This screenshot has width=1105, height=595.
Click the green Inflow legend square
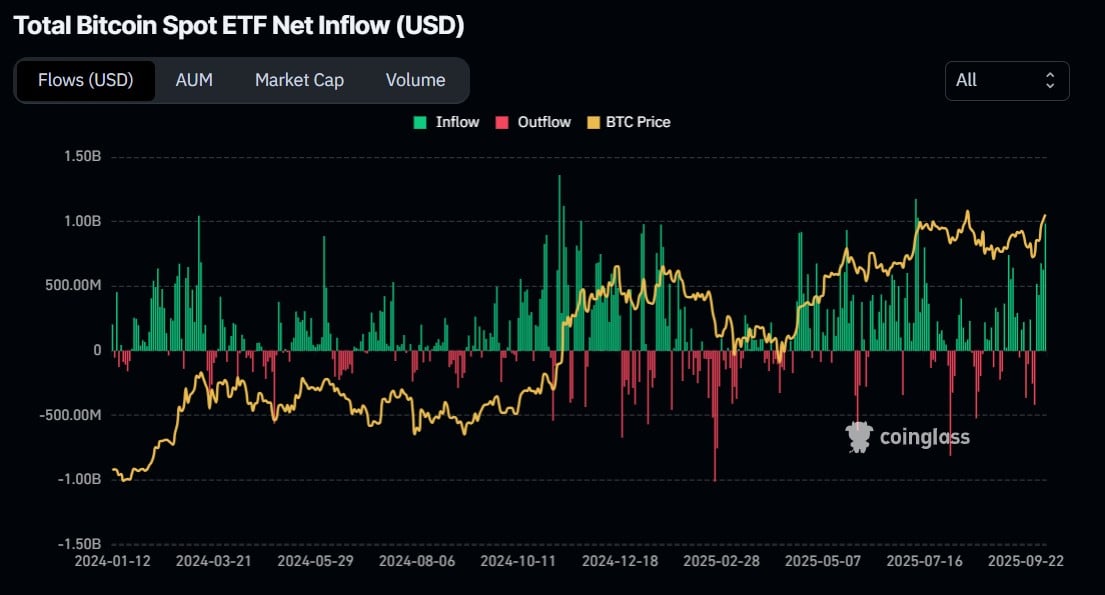point(420,122)
